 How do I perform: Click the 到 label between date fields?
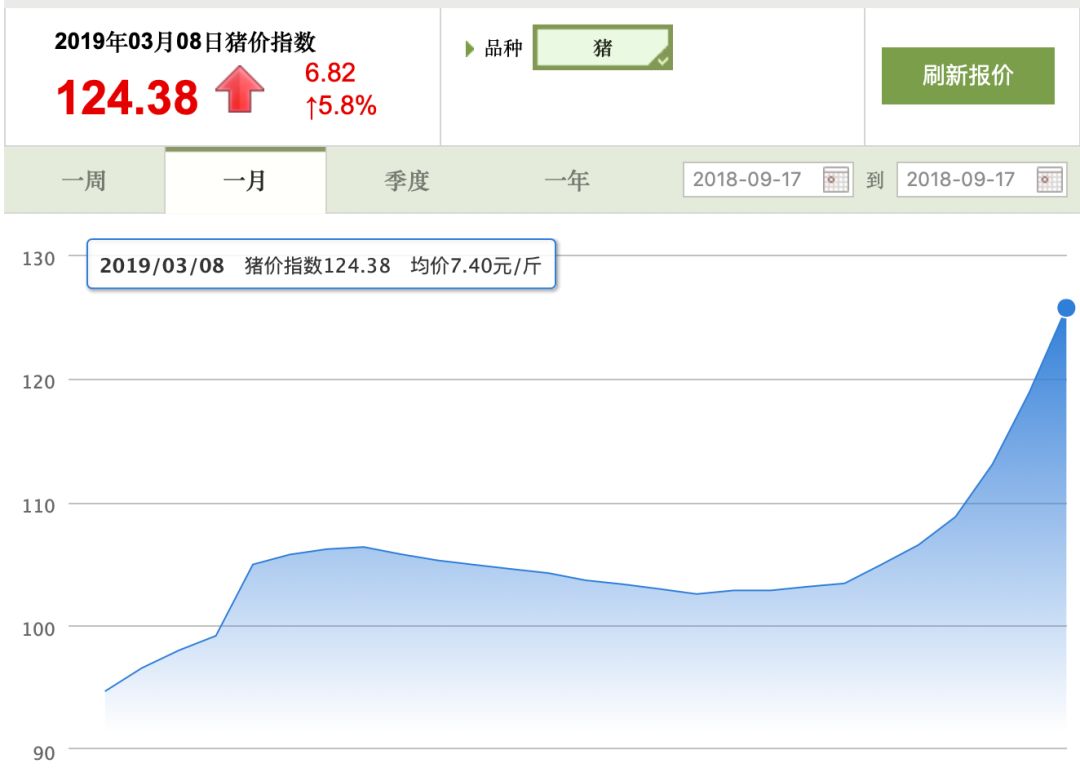[x=875, y=180]
